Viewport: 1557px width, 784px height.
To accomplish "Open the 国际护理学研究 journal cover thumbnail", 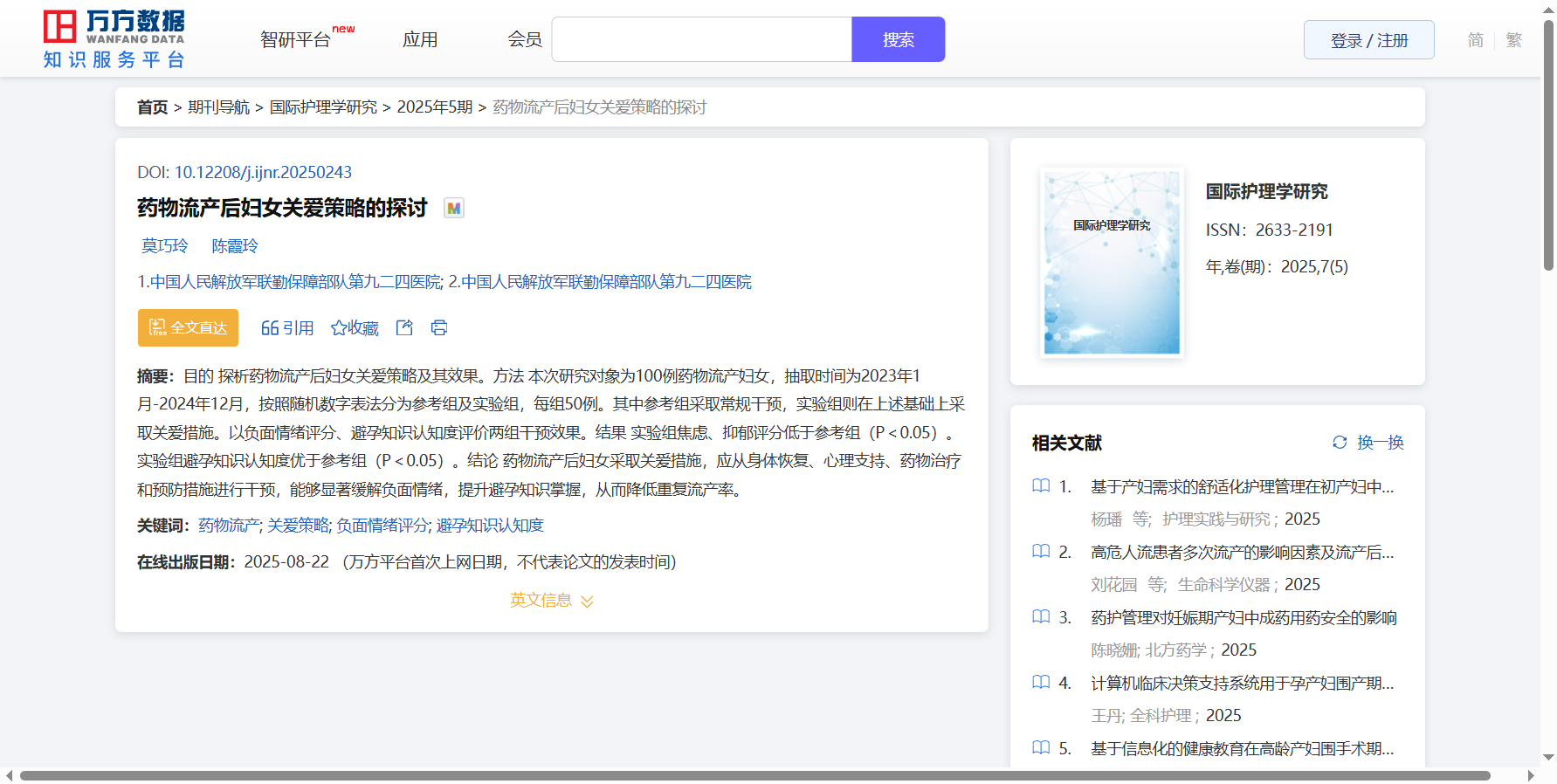I will tap(1112, 263).
